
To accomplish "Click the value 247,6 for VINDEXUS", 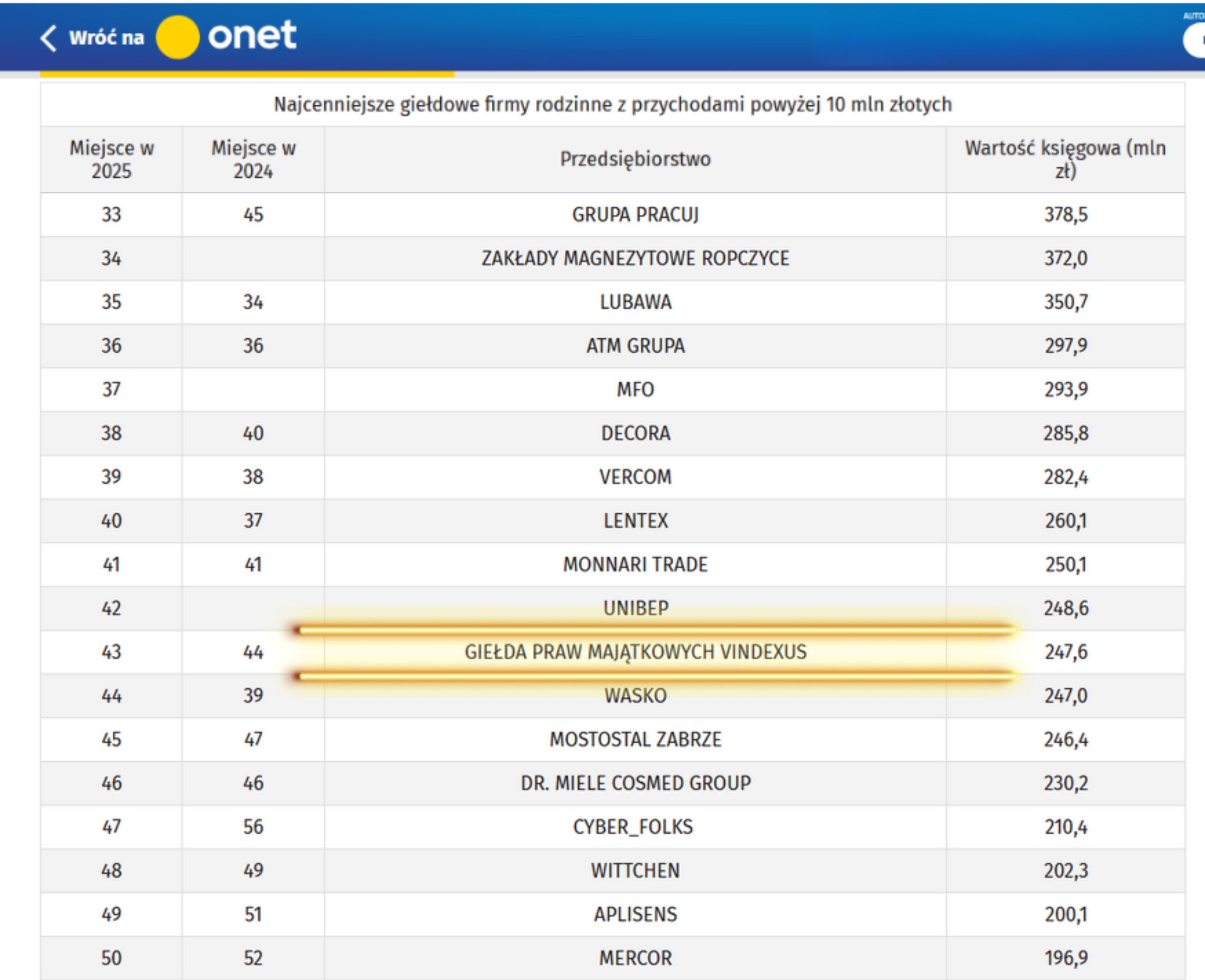I will point(1065,652).
